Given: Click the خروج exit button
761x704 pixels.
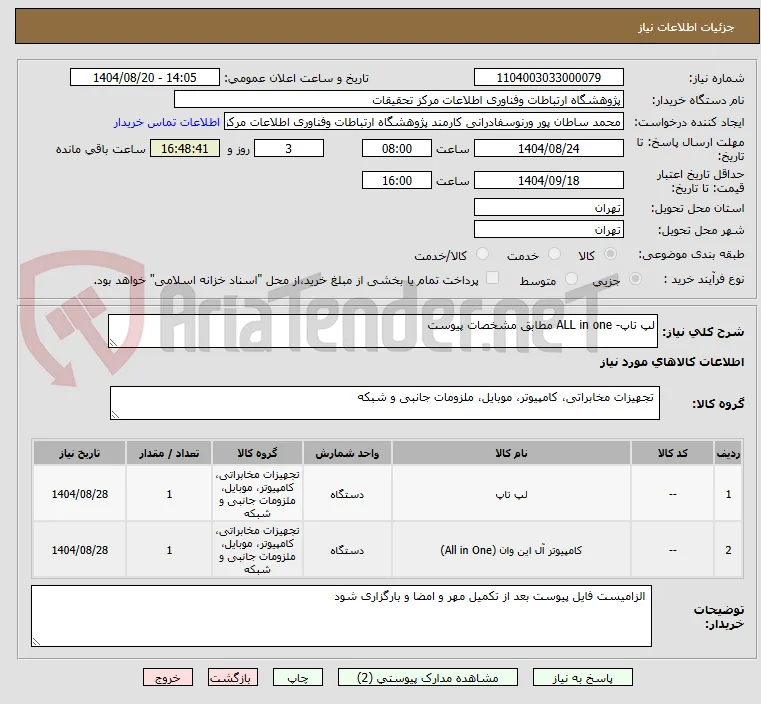Looking at the screenshot, I should (168, 677).
